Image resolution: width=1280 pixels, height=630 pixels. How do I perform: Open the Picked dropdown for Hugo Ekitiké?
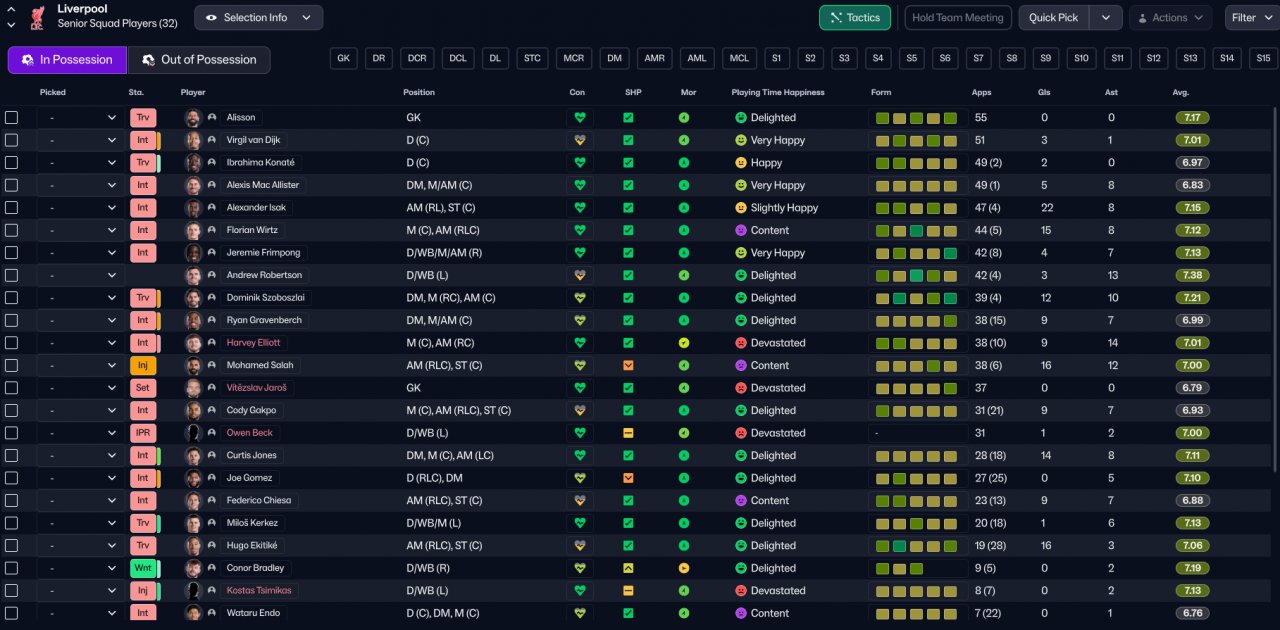point(80,545)
